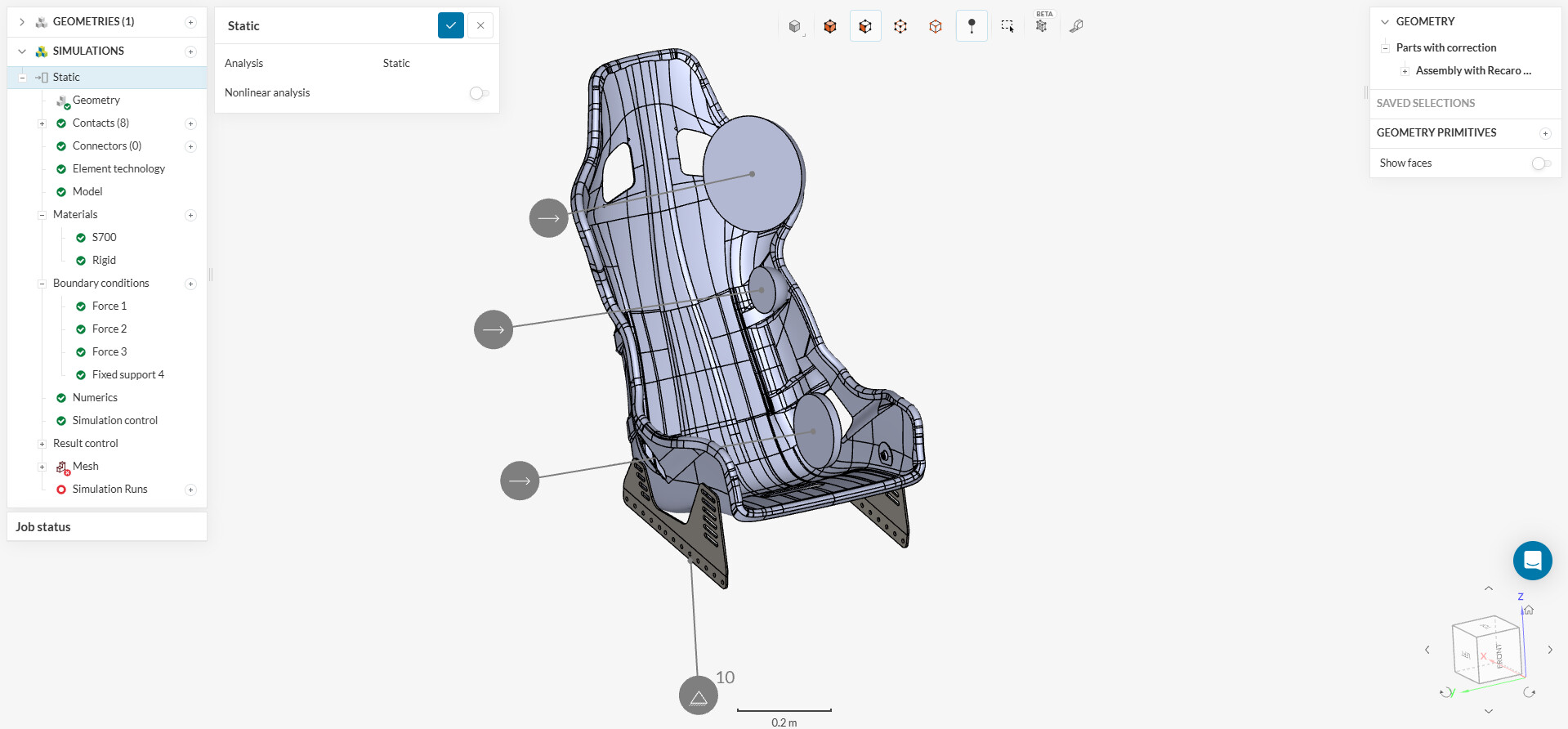Select the Connectors (0) tree item
This screenshot has width=1568, height=729.
tap(107, 146)
